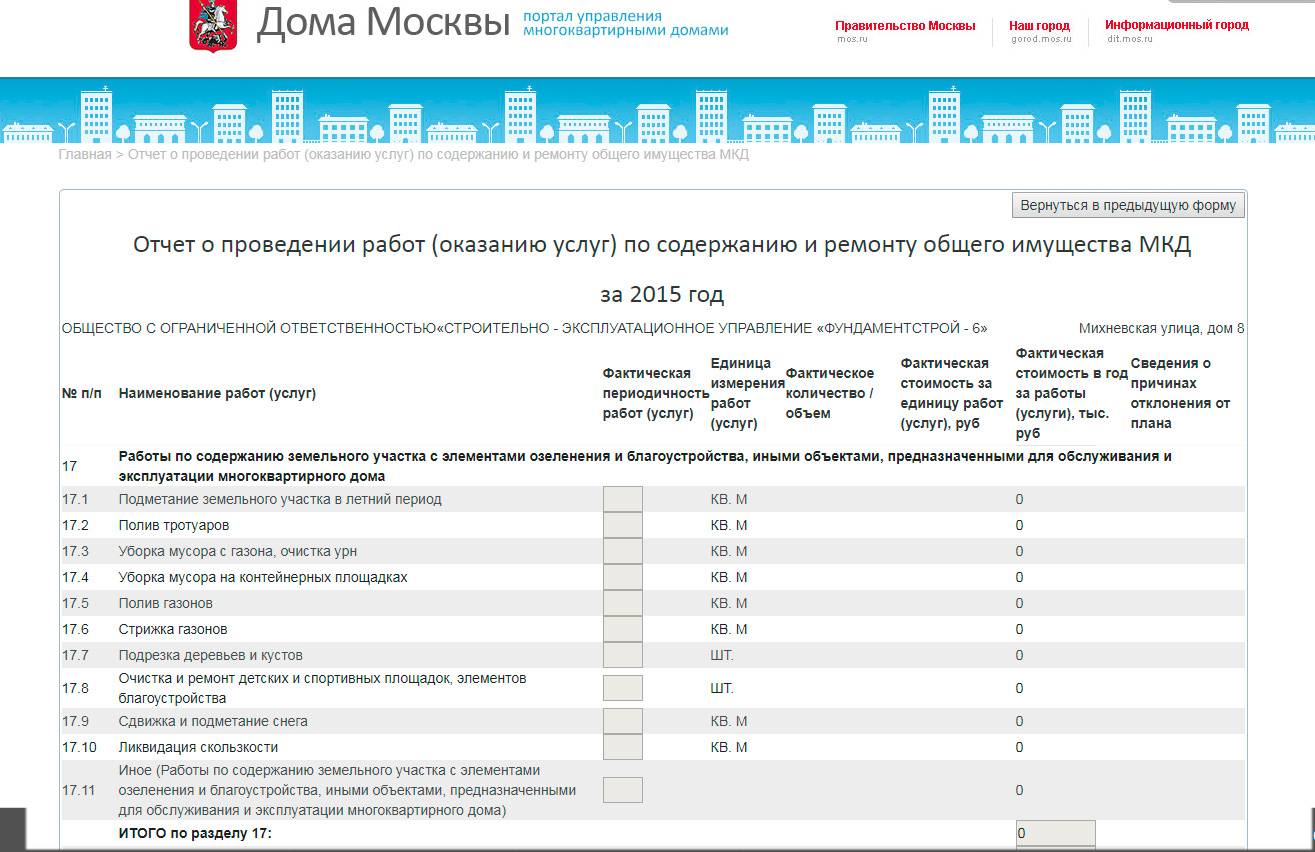Select periodicity field for Ликвидация скользкости

(622, 747)
